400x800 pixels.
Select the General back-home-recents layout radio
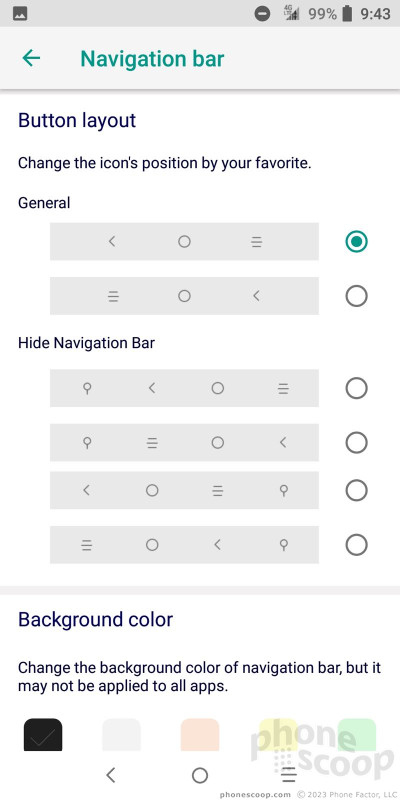click(356, 241)
